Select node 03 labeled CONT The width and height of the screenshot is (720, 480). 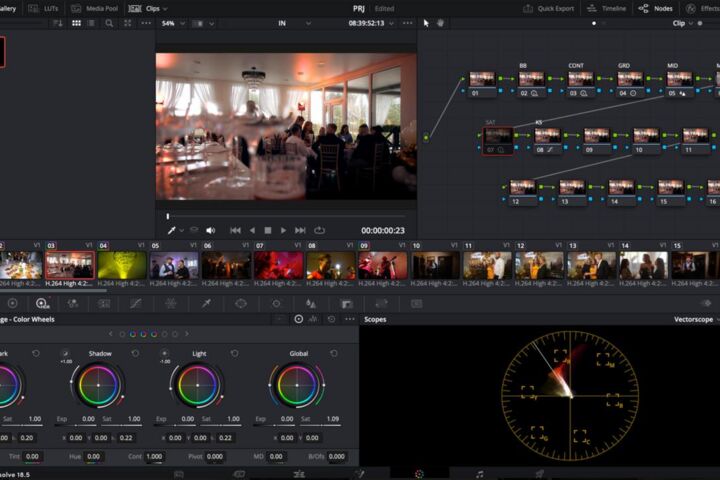click(580, 83)
